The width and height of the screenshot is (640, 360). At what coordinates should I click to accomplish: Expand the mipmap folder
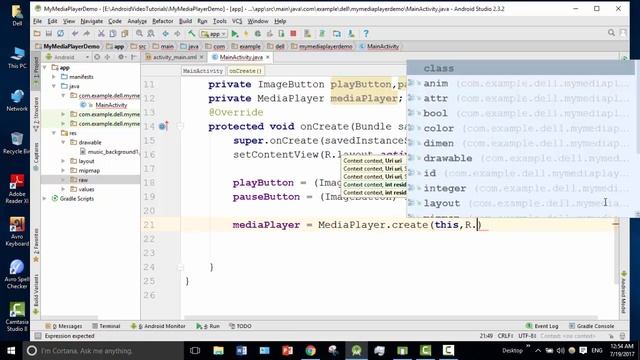[63, 171]
